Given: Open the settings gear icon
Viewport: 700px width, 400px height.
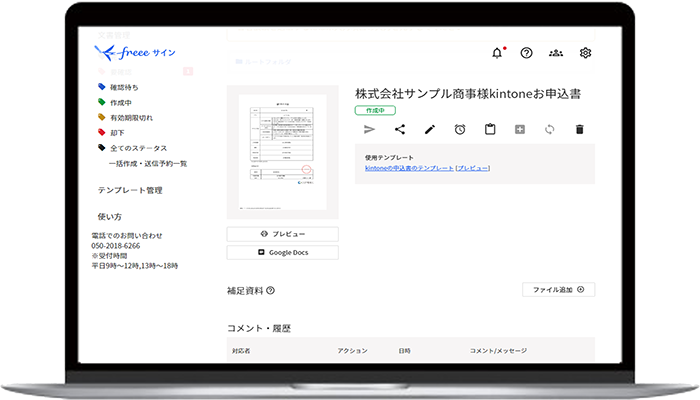Looking at the screenshot, I should [585, 53].
